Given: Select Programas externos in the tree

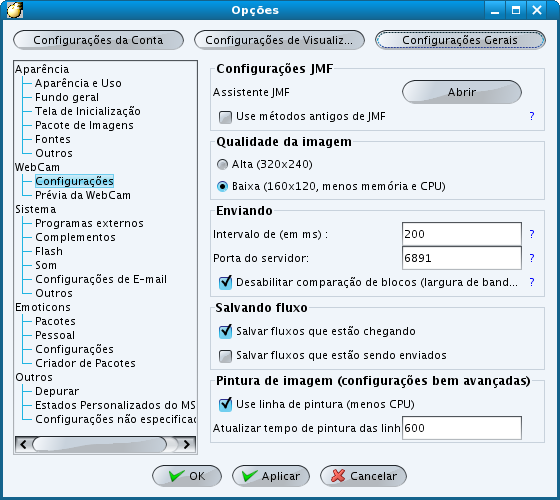Looking at the screenshot, I should (x=89, y=223).
